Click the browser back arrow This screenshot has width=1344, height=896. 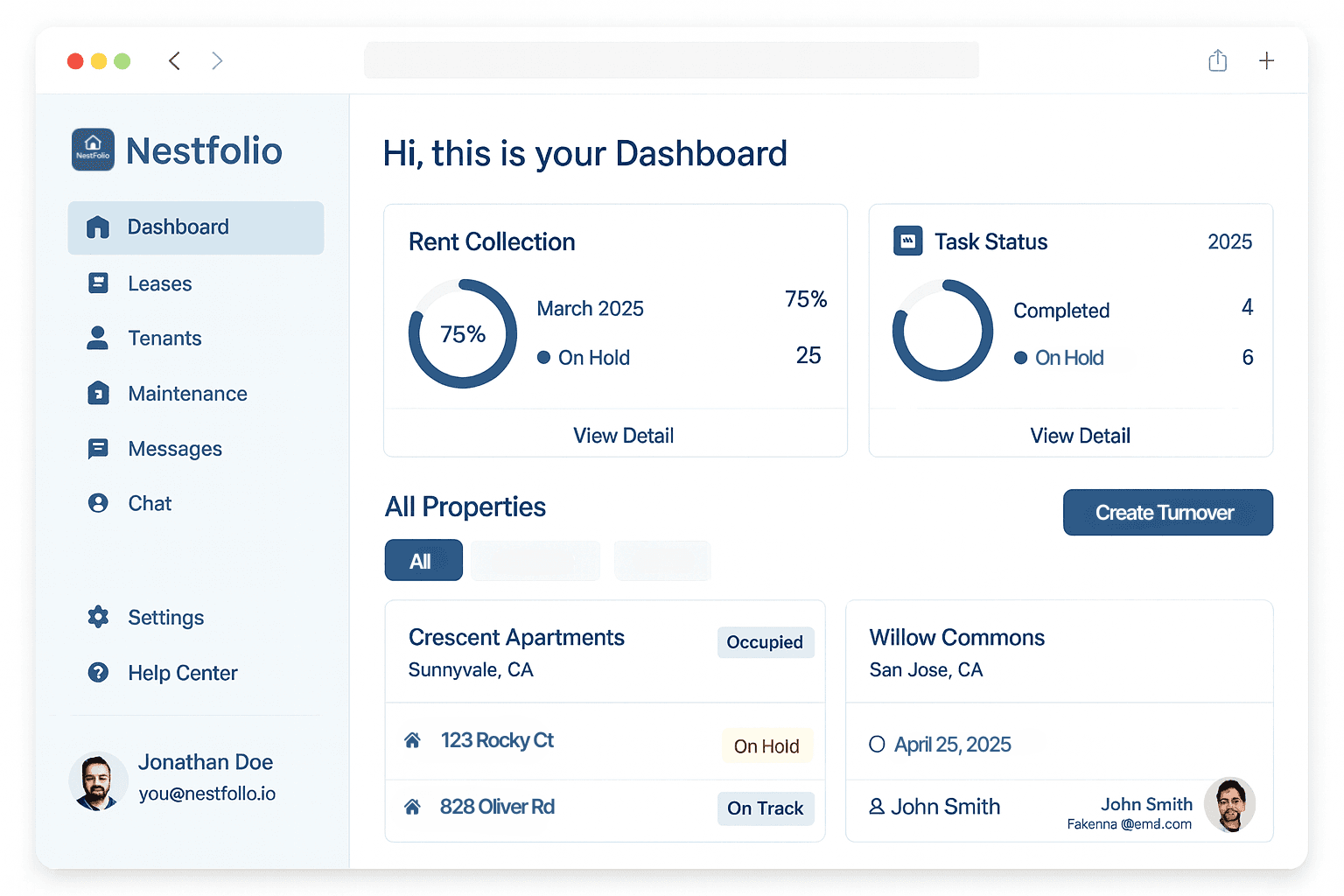click(174, 60)
